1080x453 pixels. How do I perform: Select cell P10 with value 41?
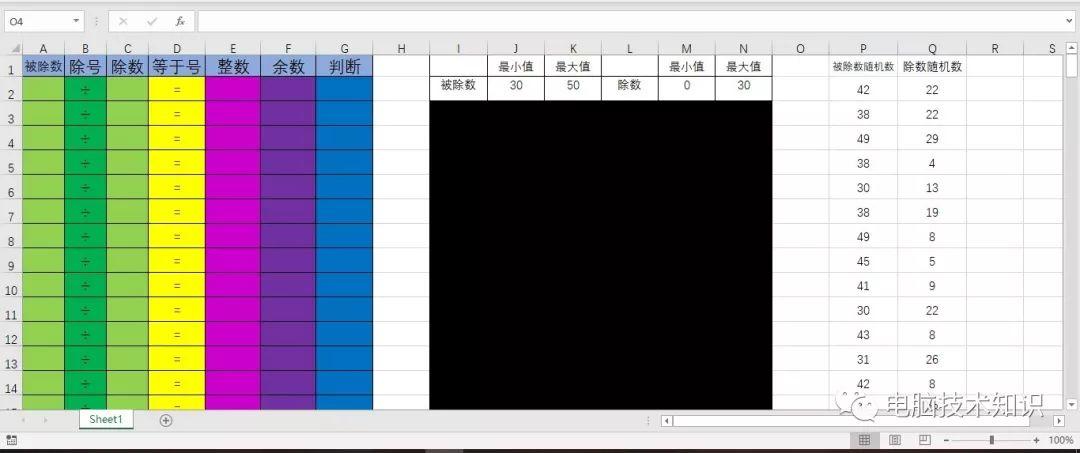click(863, 286)
